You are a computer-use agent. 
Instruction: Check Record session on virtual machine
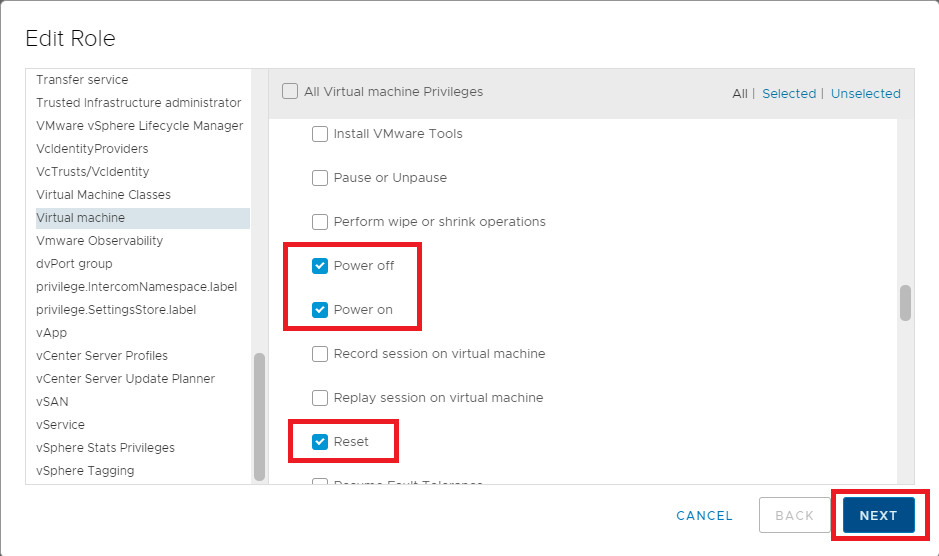click(320, 354)
